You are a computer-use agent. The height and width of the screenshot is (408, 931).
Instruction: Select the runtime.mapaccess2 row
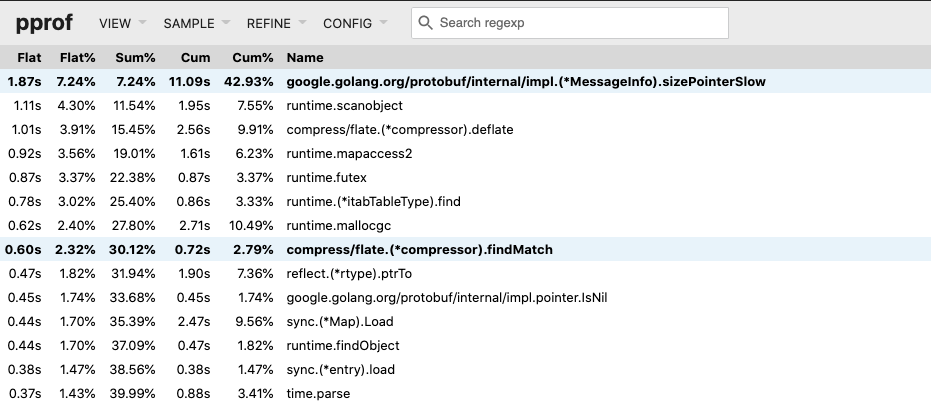coord(466,153)
